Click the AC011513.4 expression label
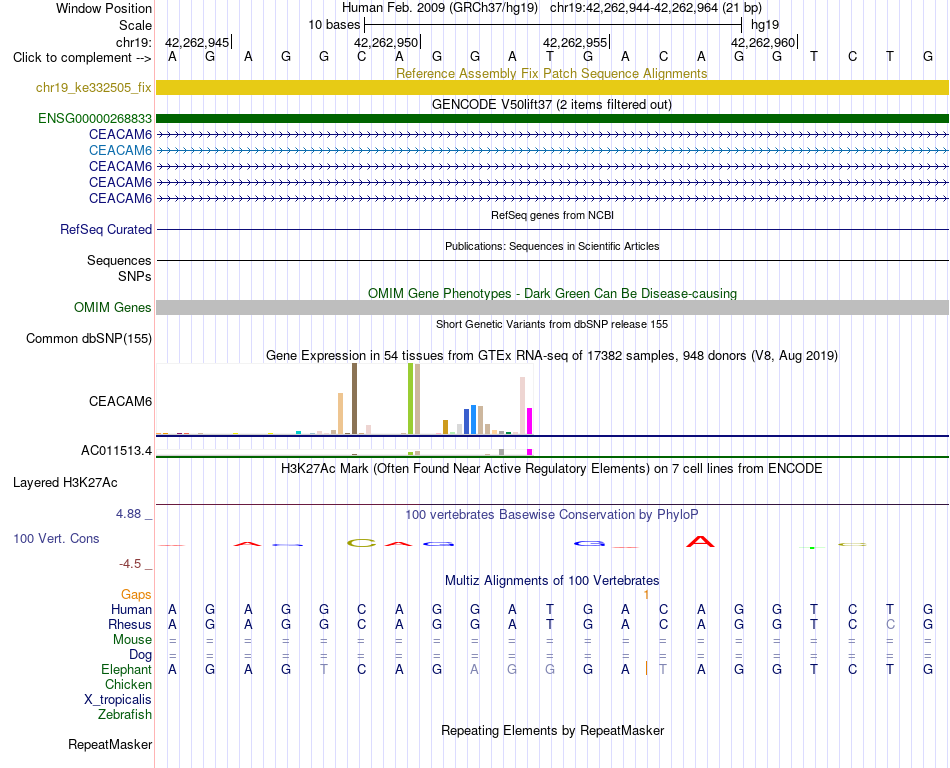 (116, 451)
